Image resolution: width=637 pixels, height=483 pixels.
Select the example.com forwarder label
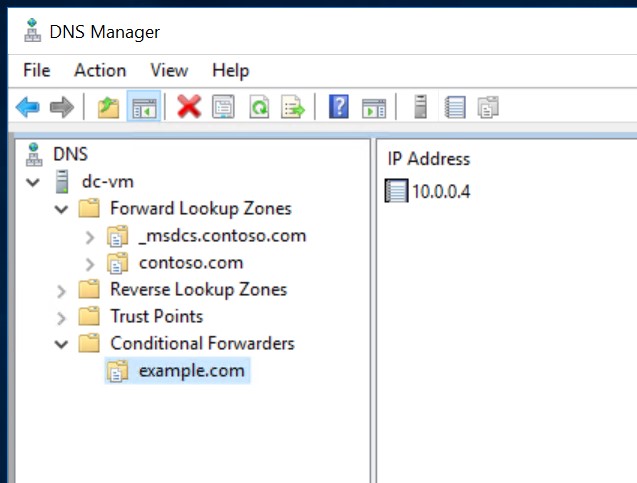click(x=192, y=371)
